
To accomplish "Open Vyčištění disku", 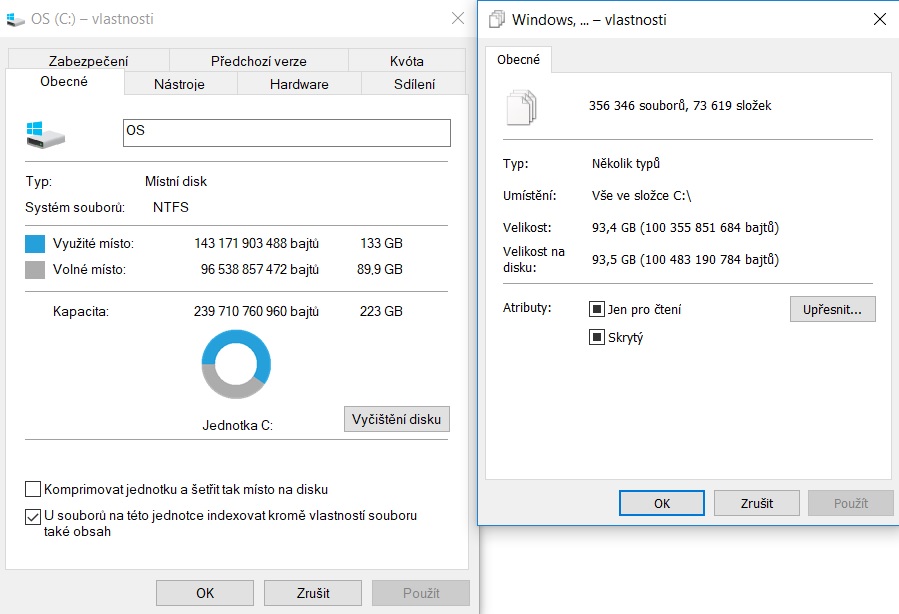I will [397, 419].
